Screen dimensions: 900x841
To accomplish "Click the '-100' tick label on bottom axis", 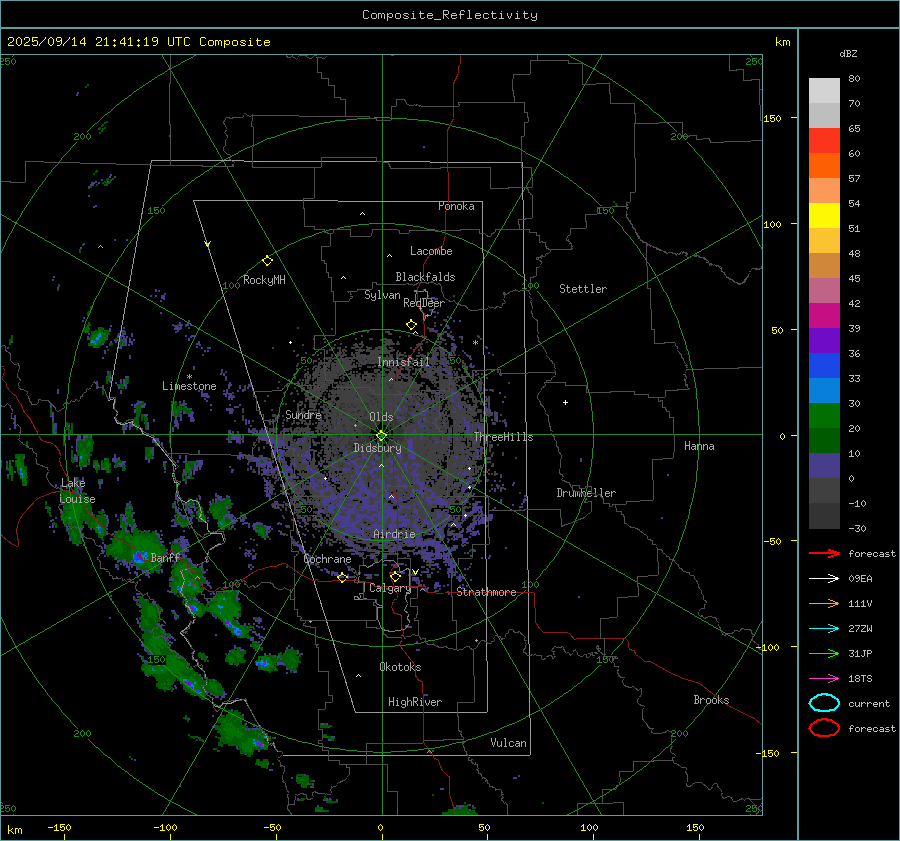I will (x=165, y=828).
